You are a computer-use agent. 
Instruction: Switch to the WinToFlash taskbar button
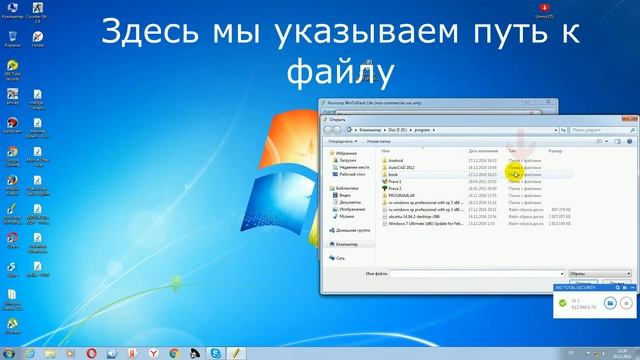(236, 353)
